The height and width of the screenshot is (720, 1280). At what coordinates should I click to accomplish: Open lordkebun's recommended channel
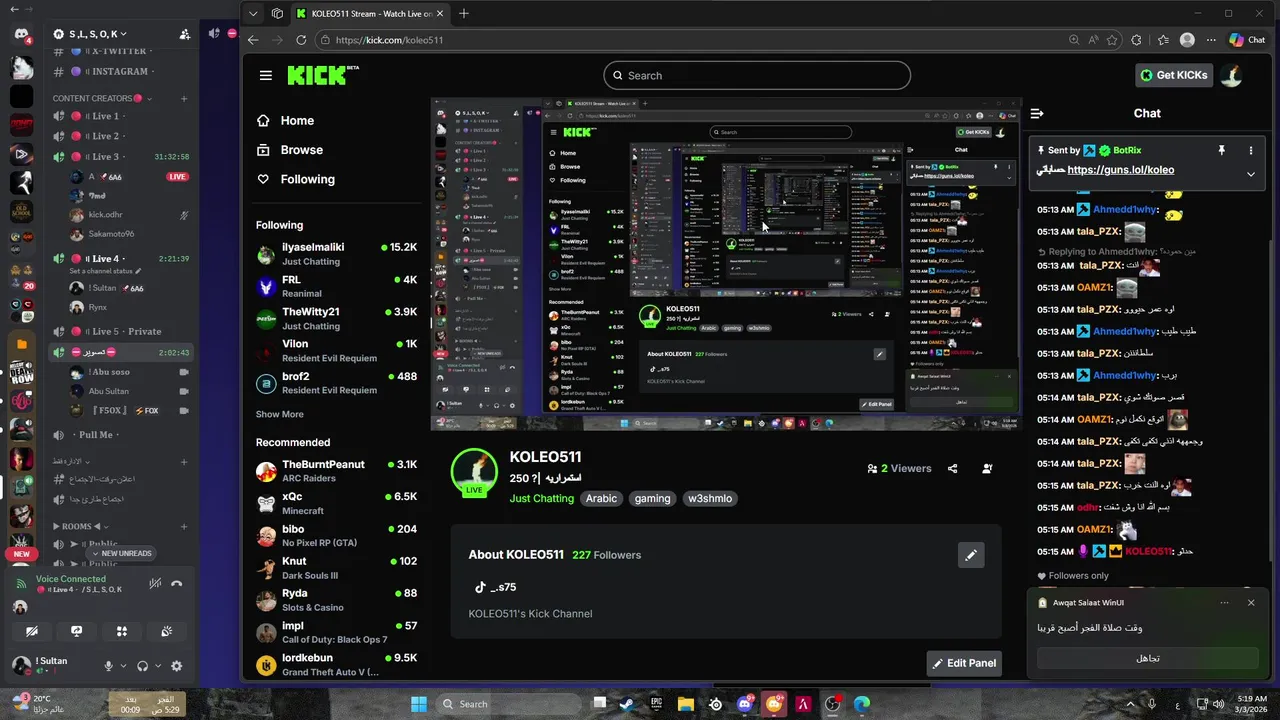[x=336, y=665]
